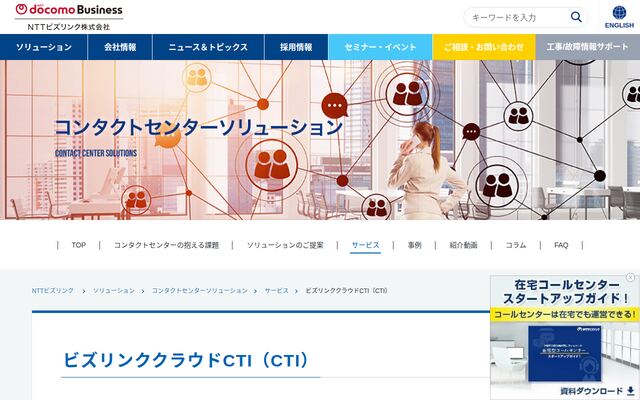
Task: Open the ソリューション main menu
Action: click(44, 47)
